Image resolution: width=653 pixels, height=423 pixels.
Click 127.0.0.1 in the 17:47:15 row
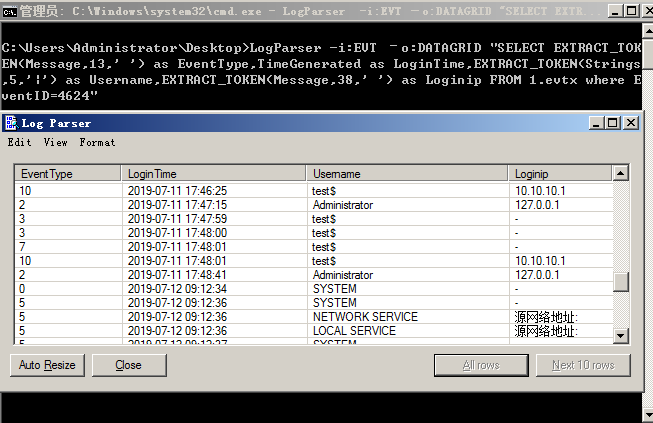coord(561,205)
